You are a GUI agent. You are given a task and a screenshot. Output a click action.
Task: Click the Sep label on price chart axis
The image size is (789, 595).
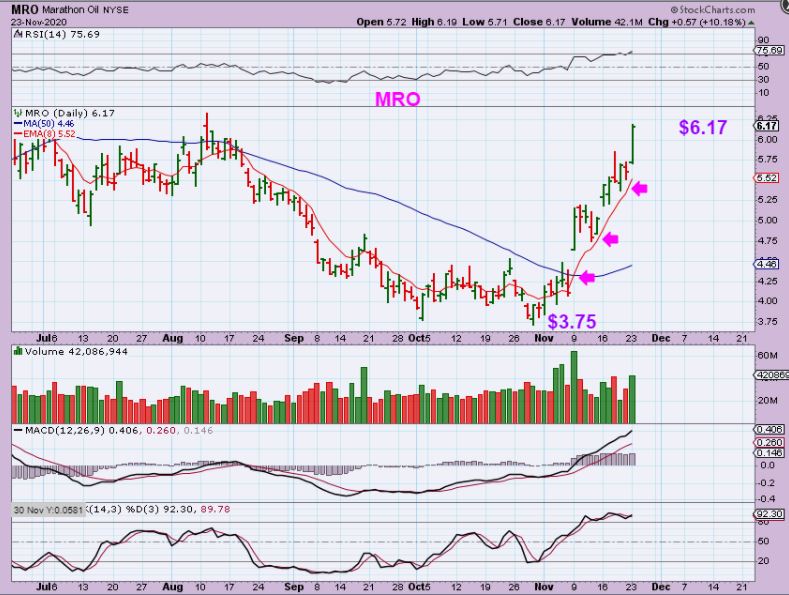click(294, 338)
